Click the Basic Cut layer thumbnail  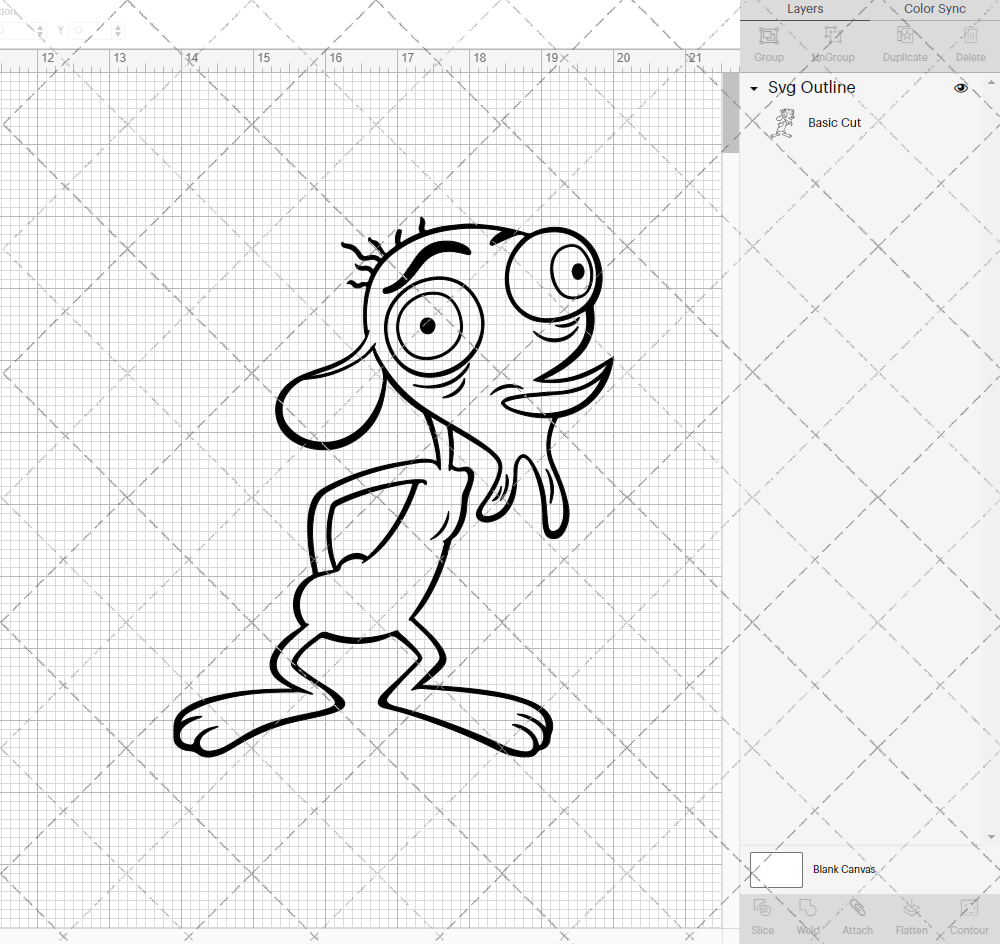[784, 122]
